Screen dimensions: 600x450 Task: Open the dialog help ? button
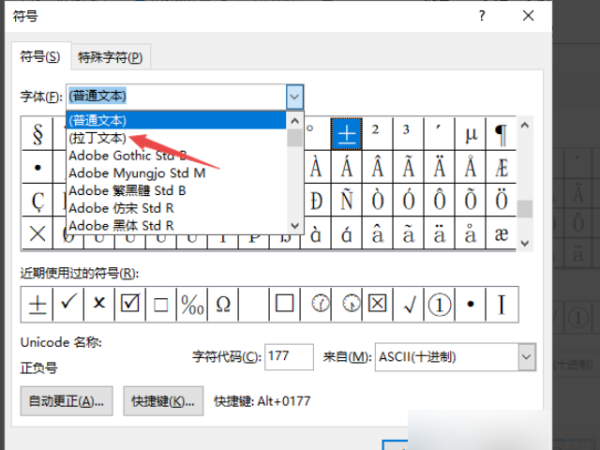tap(482, 16)
